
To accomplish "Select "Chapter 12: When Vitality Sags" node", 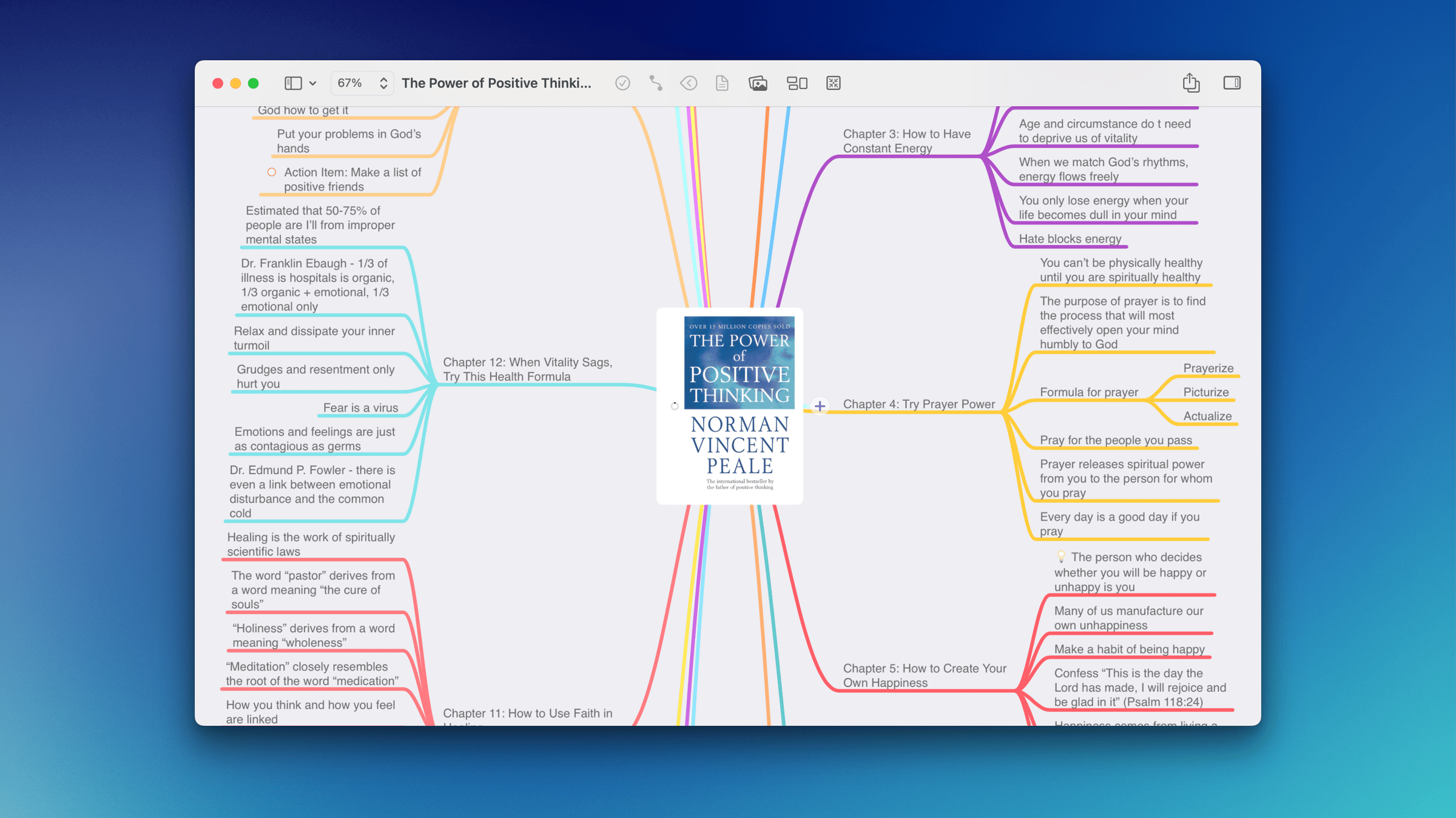I will (527, 369).
